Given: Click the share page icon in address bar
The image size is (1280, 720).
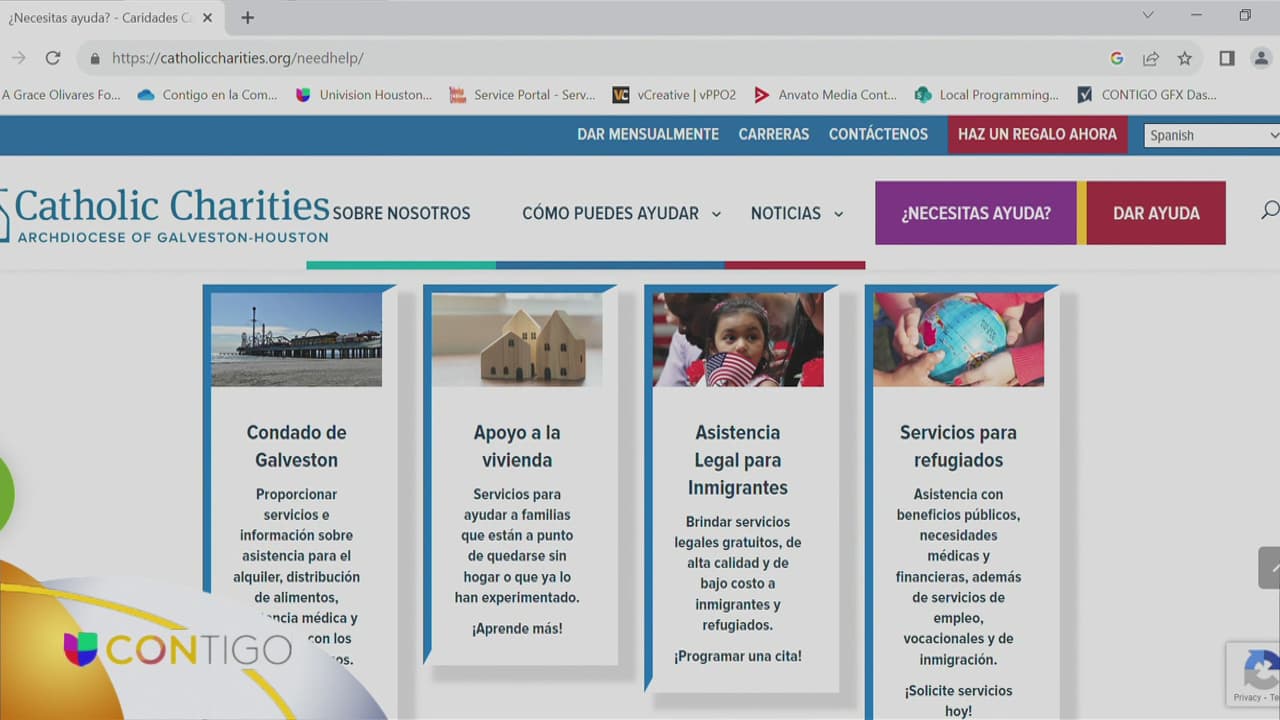Looking at the screenshot, I should point(1151,58).
